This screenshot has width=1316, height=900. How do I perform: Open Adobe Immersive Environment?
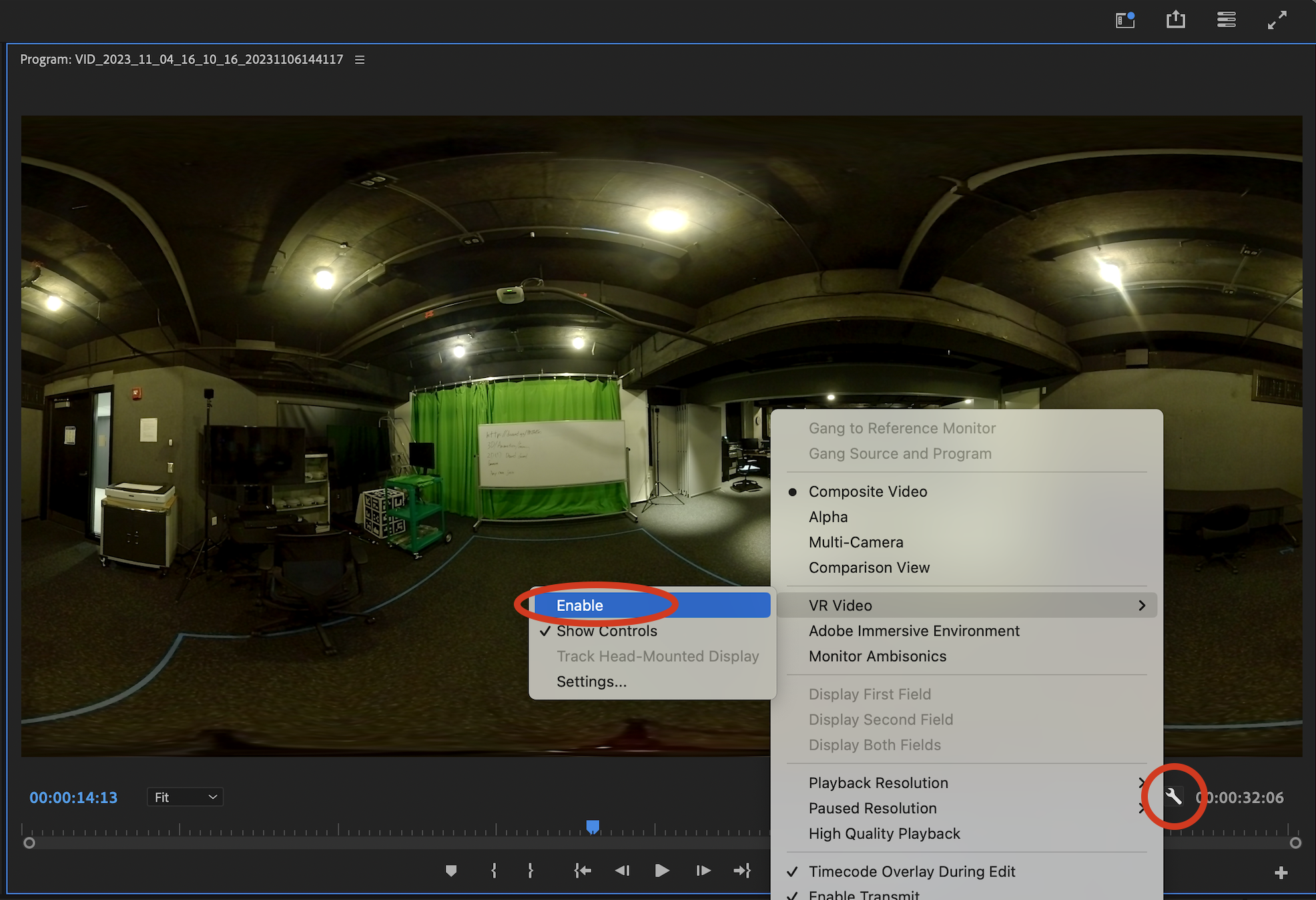click(x=966, y=630)
